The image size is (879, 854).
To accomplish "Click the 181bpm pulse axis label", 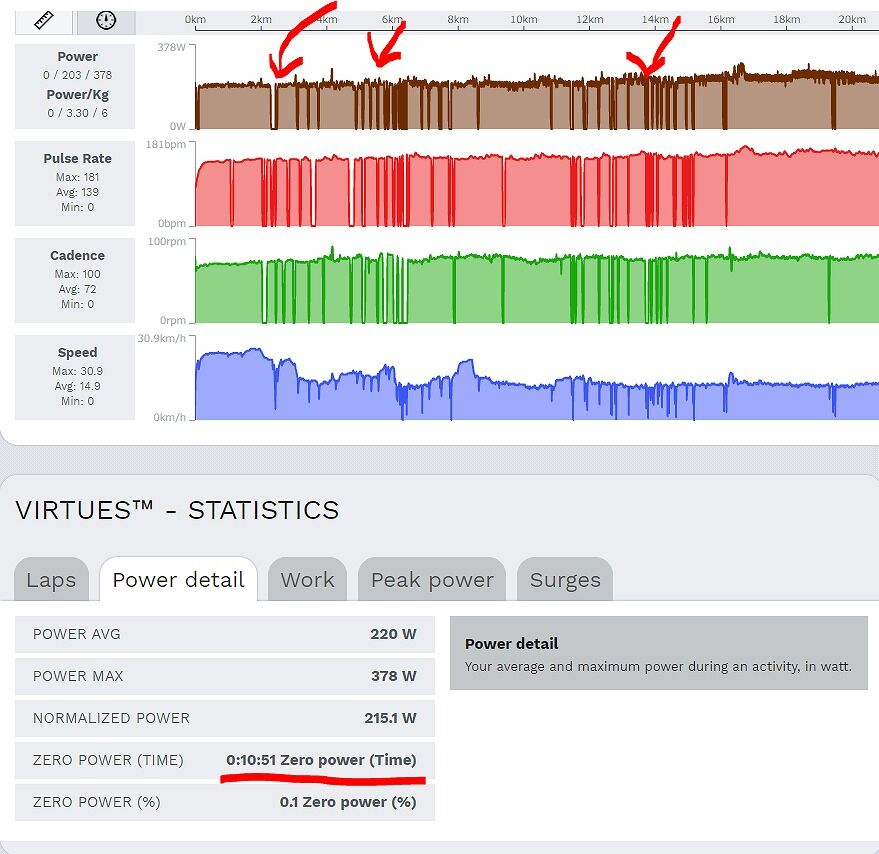I will tap(165, 144).
